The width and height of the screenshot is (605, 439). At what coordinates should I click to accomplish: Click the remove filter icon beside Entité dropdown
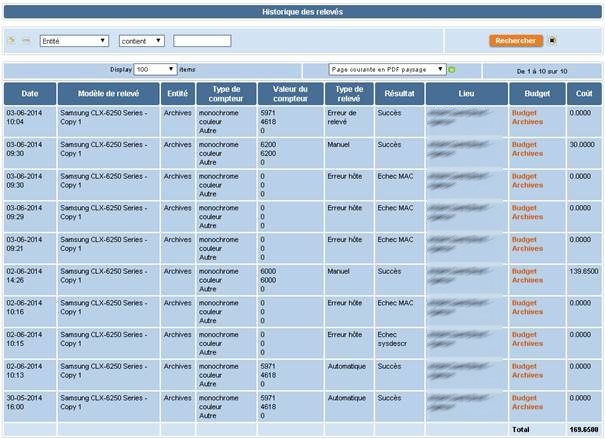[x=26, y=41]
